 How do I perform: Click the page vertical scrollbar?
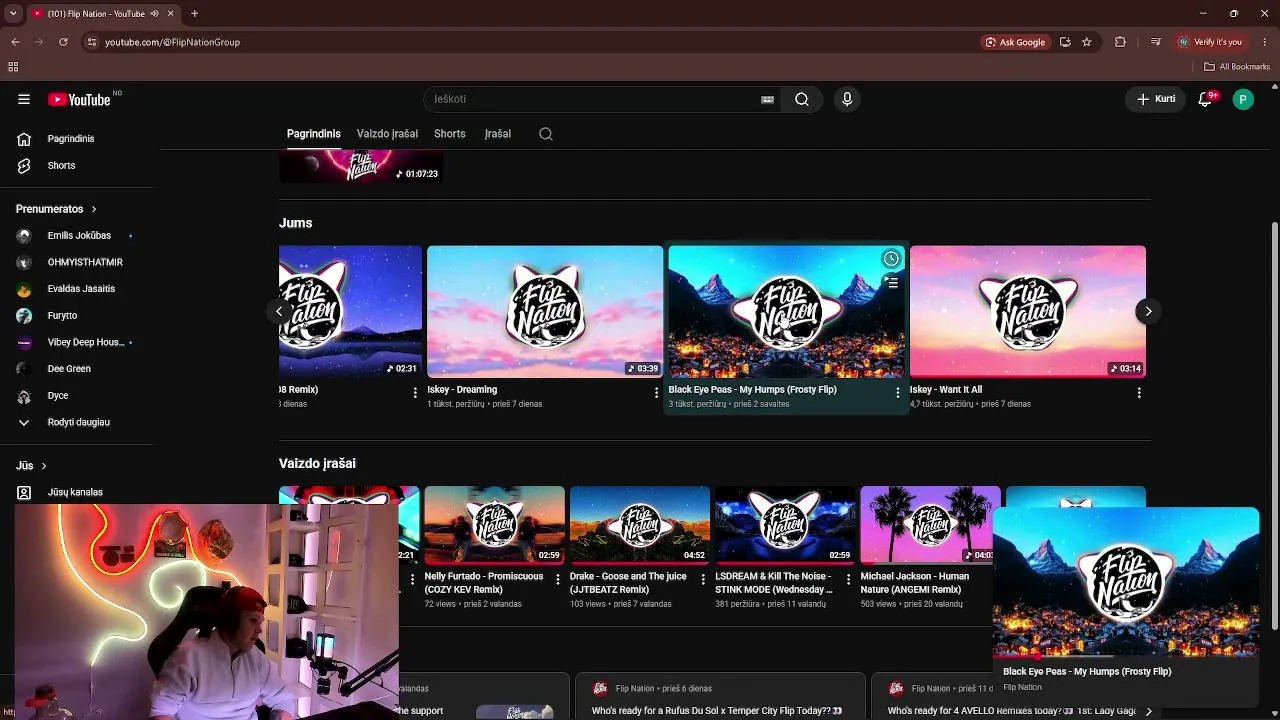(1275, 425)
